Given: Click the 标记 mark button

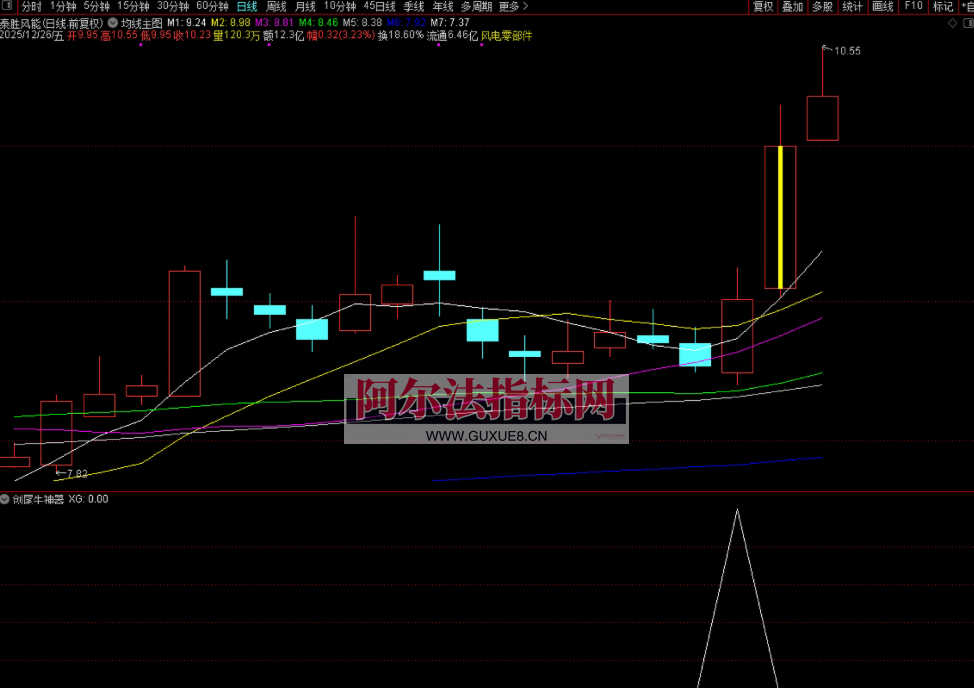Looking at the screenshot, I should [x=942, y=6].
